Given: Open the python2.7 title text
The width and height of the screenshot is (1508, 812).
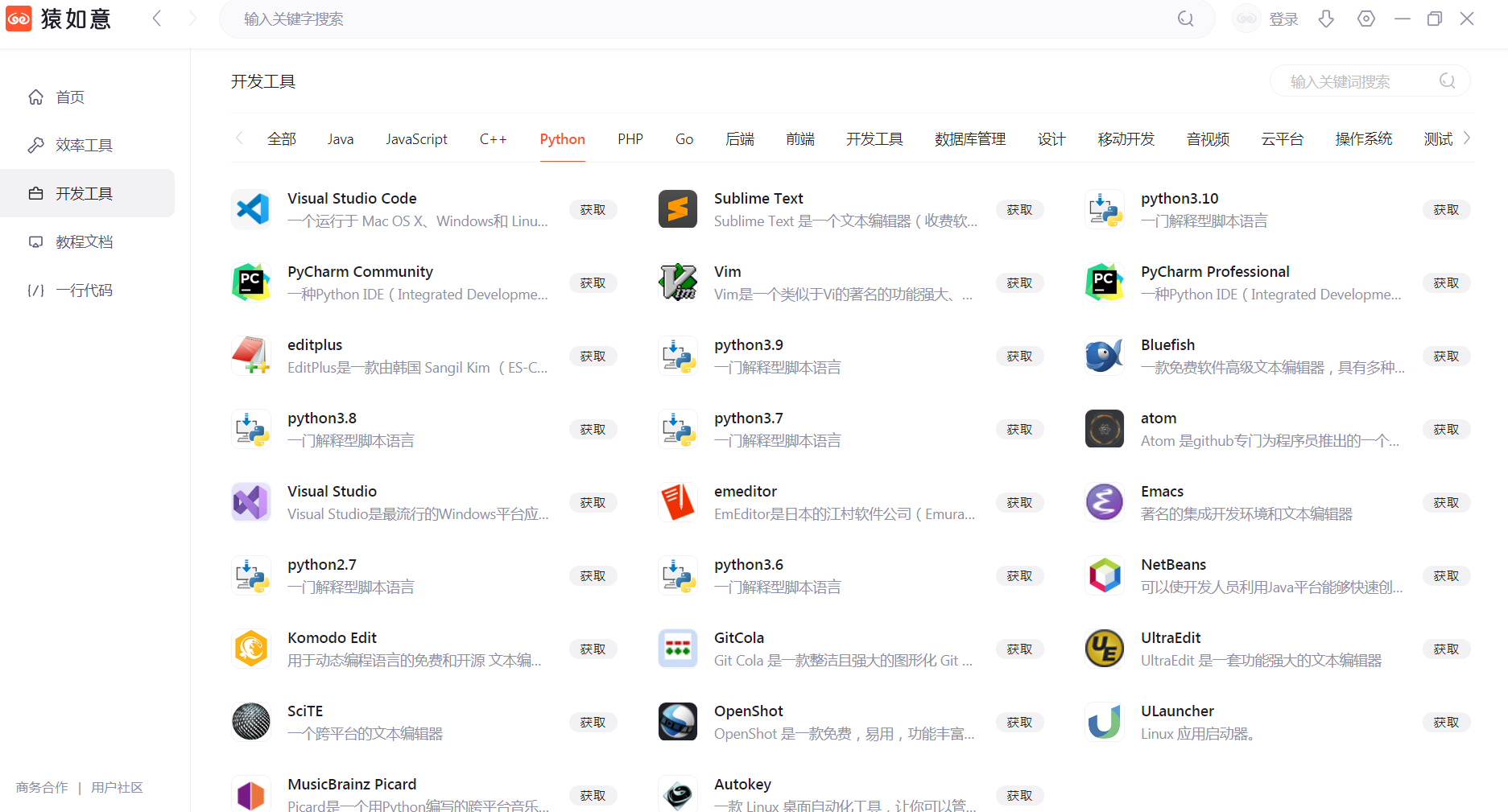Looking at the screenshot, I should click(322, 565).
